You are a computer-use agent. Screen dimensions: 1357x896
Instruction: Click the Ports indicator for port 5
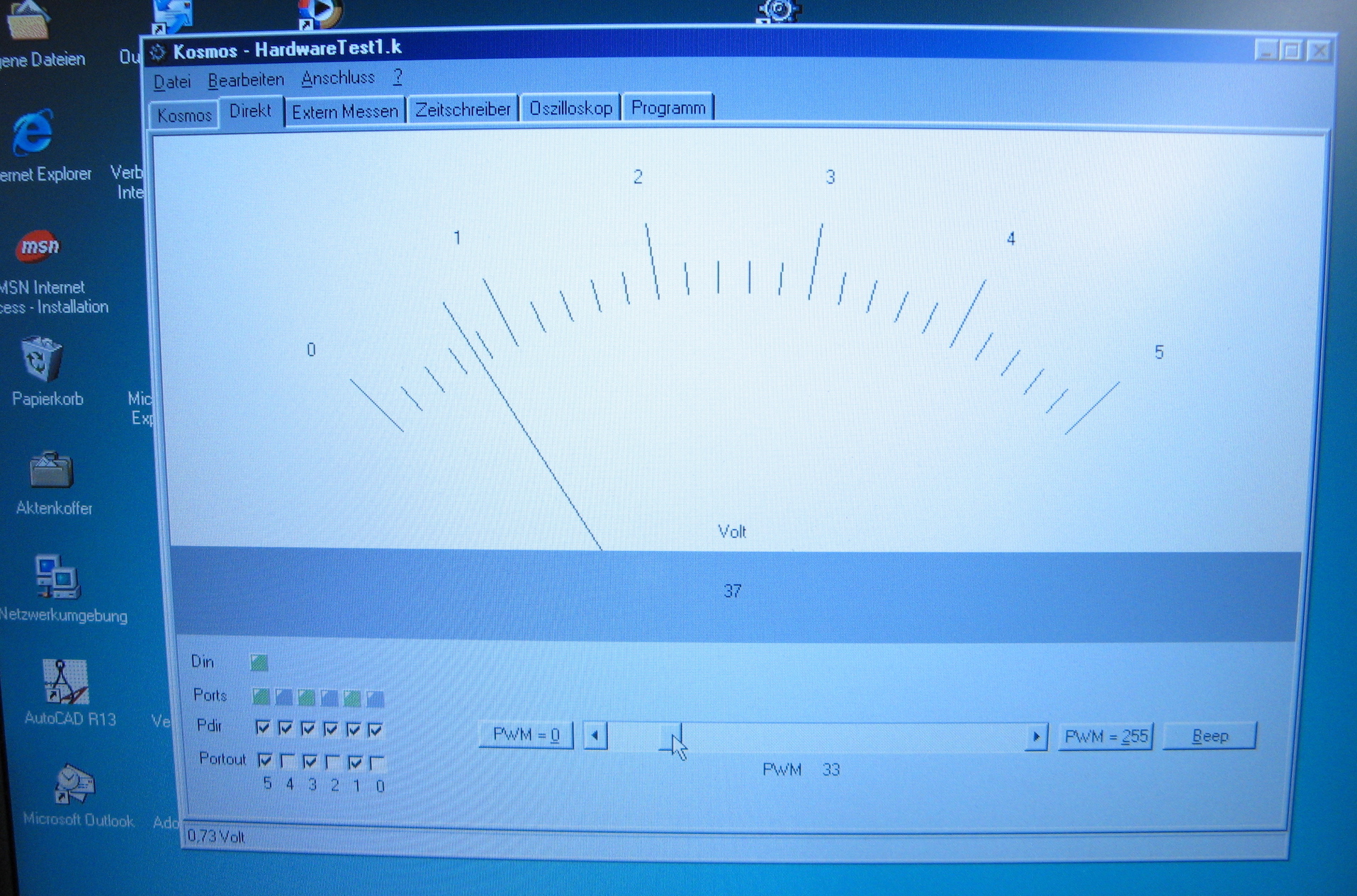[x=261, y=697]
